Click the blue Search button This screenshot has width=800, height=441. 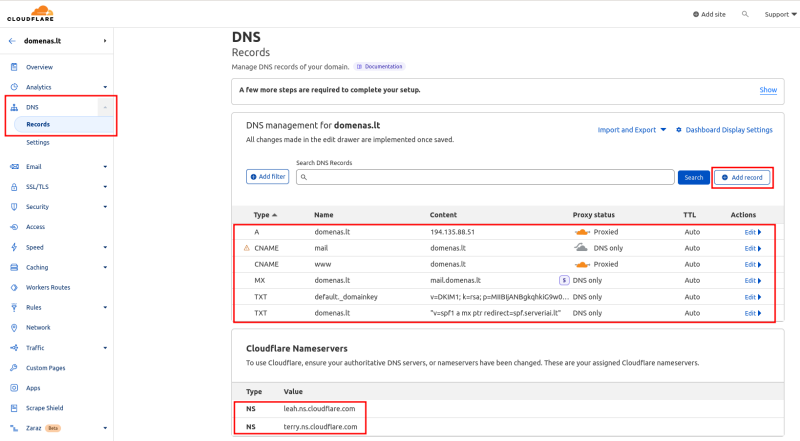point(693,178)
